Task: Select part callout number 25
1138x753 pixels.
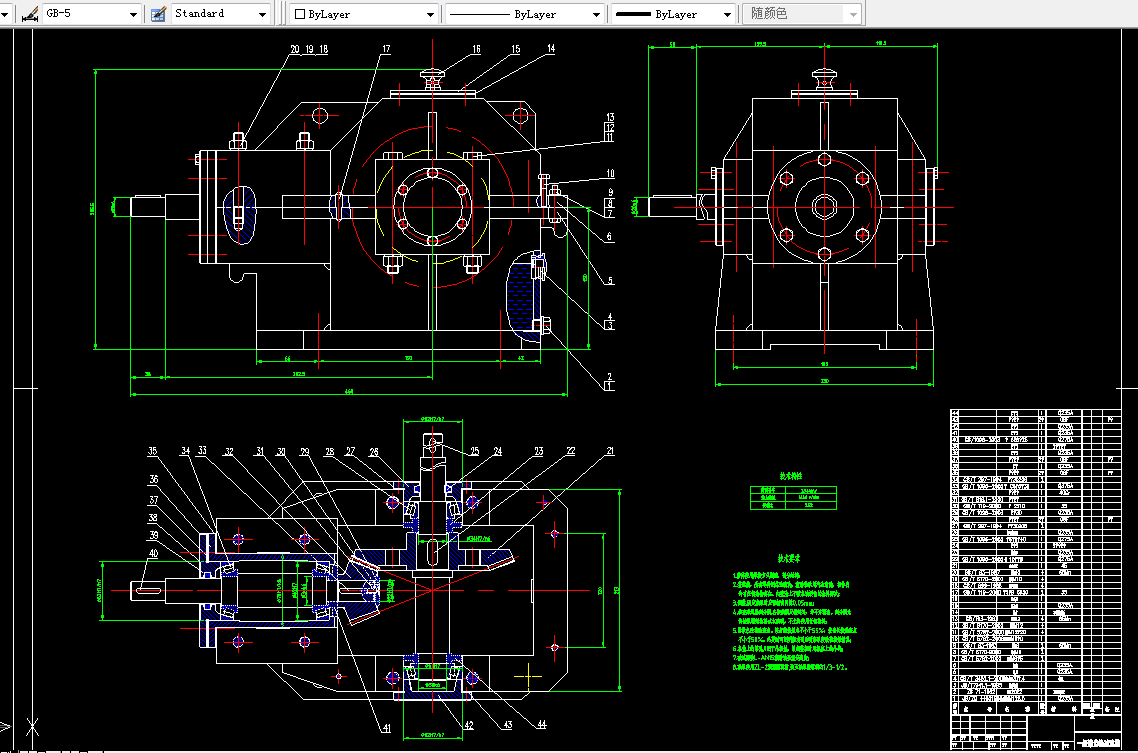Action: click(x=475, y=451)
